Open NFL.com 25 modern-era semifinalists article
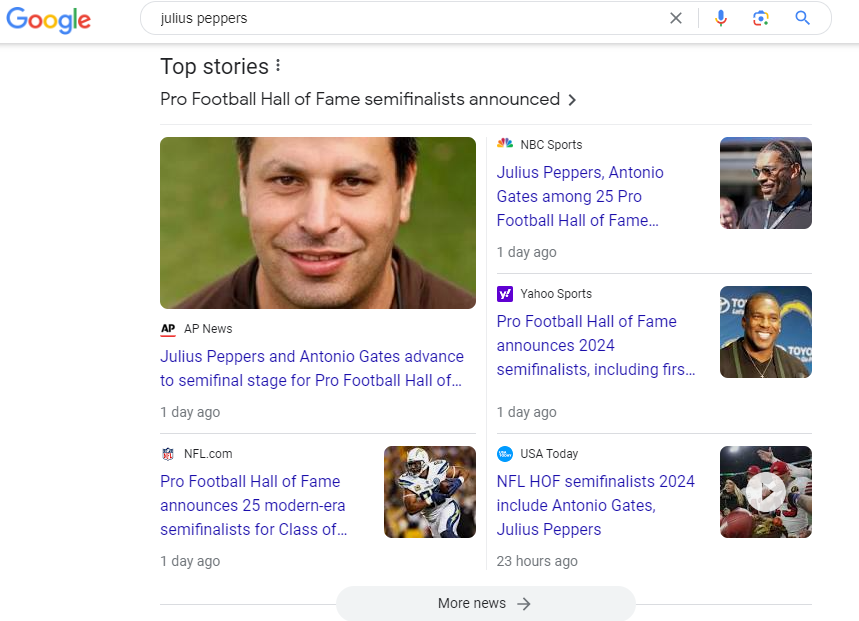Image resolution: width=859 pixels, height=621 pixels. (254, 505)
